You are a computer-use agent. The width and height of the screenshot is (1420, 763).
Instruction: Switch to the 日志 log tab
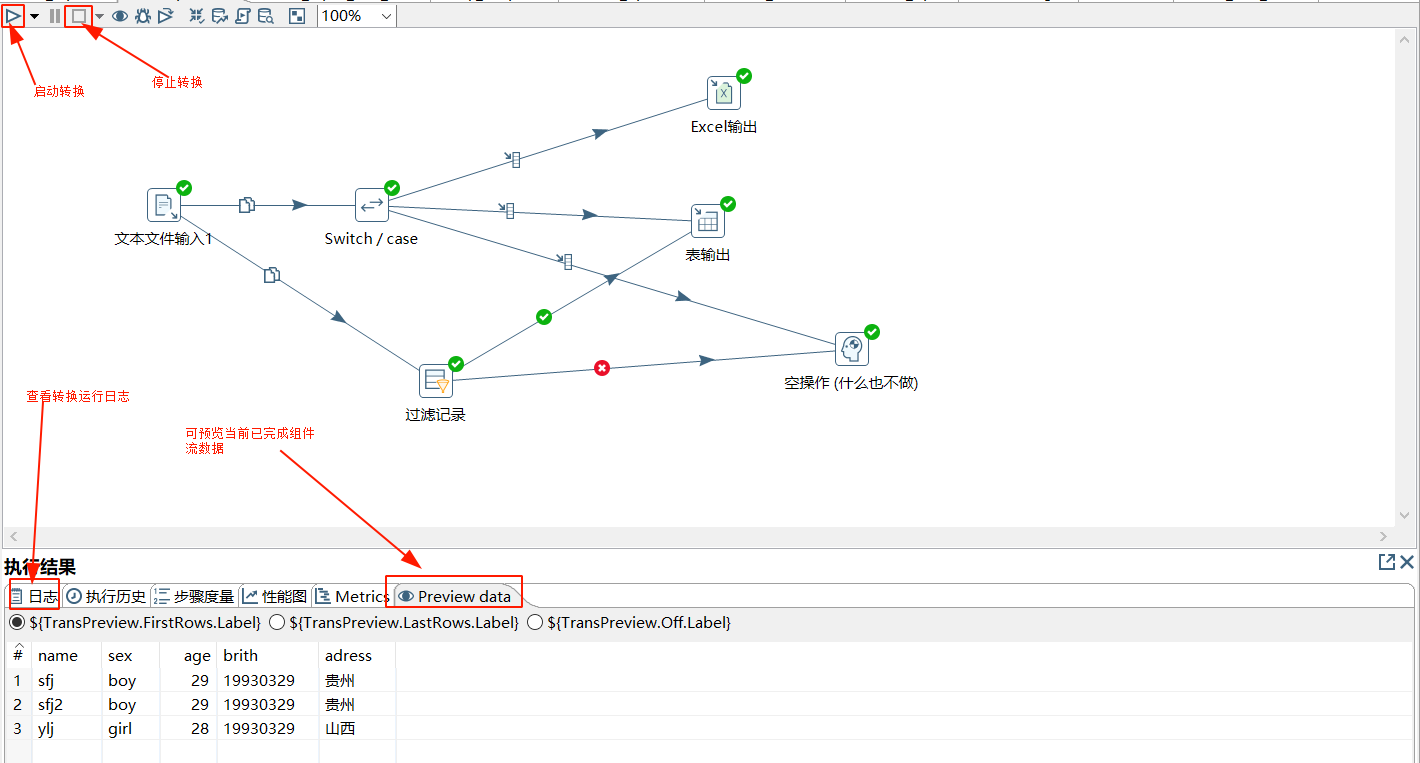(34, 596)
